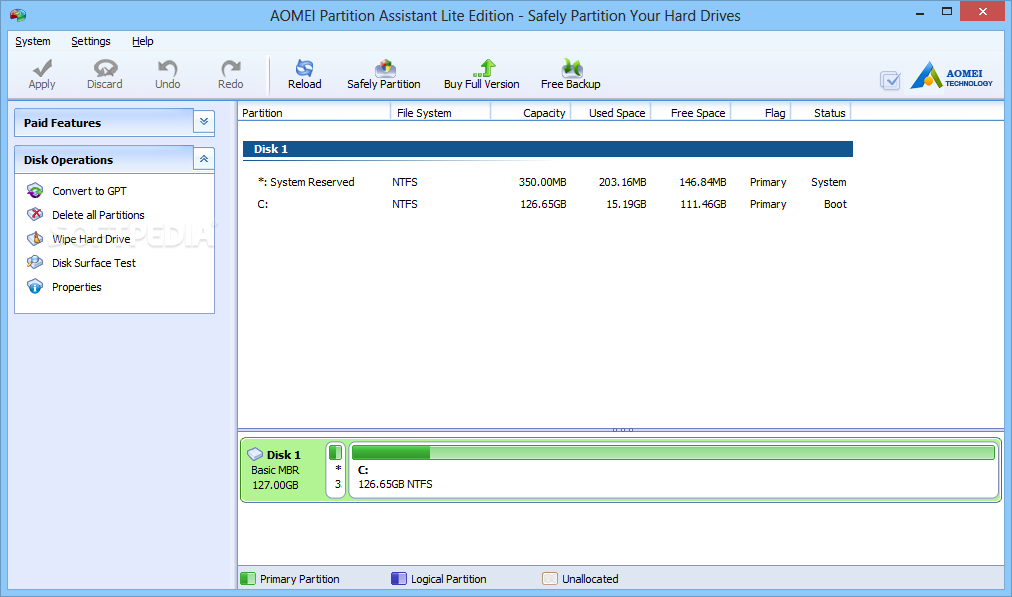1012x597 pixels.
Task: Click the Redo arrow icon
Action: [230, 68]
